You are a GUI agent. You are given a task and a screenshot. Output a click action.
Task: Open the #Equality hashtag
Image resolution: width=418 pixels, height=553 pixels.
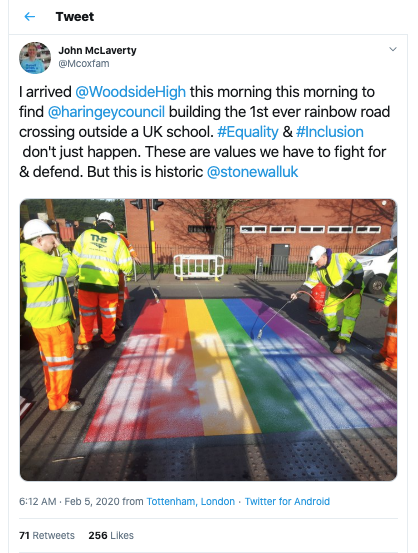[x=248, y=132]
